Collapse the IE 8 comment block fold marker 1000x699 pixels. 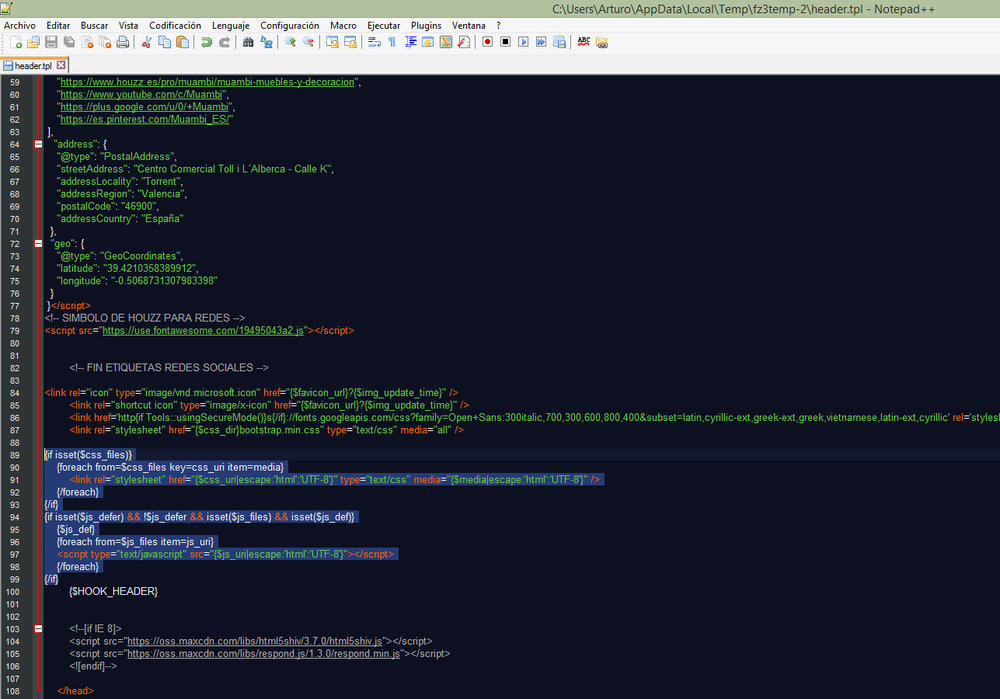(x=37, y=627)
